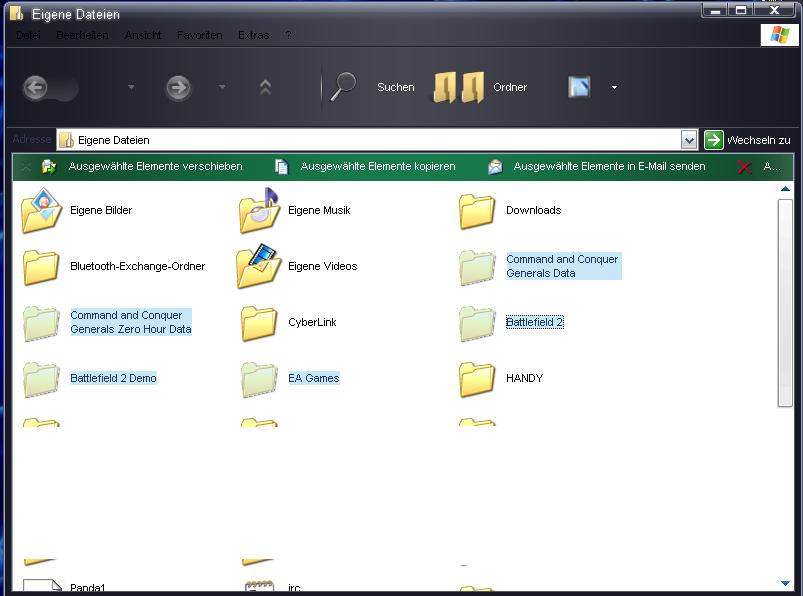Click the move selected items icon
The image size is (803, 596).
pos(49,166)
